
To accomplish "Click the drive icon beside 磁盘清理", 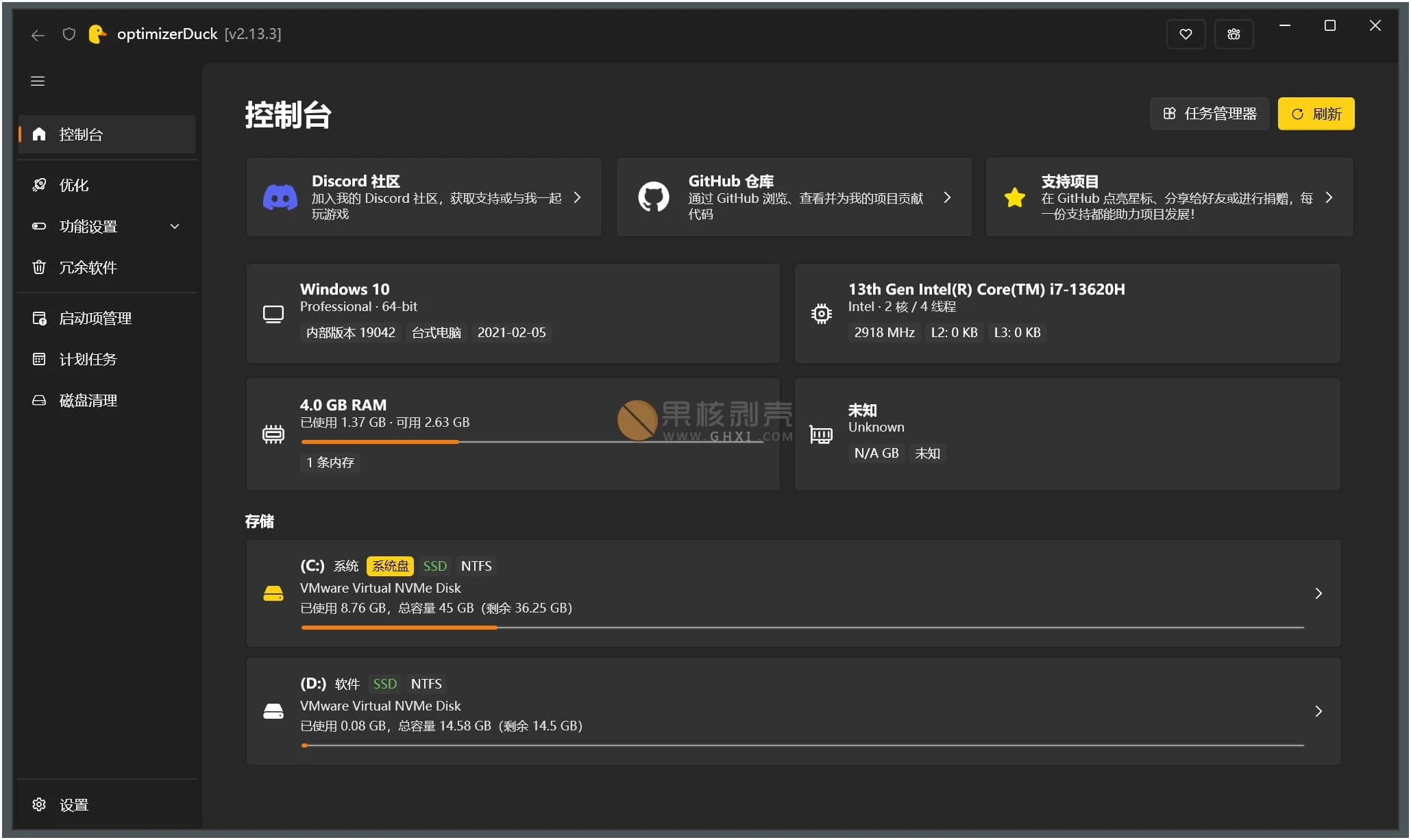I will pyautogui.click(x=39, y=400).
